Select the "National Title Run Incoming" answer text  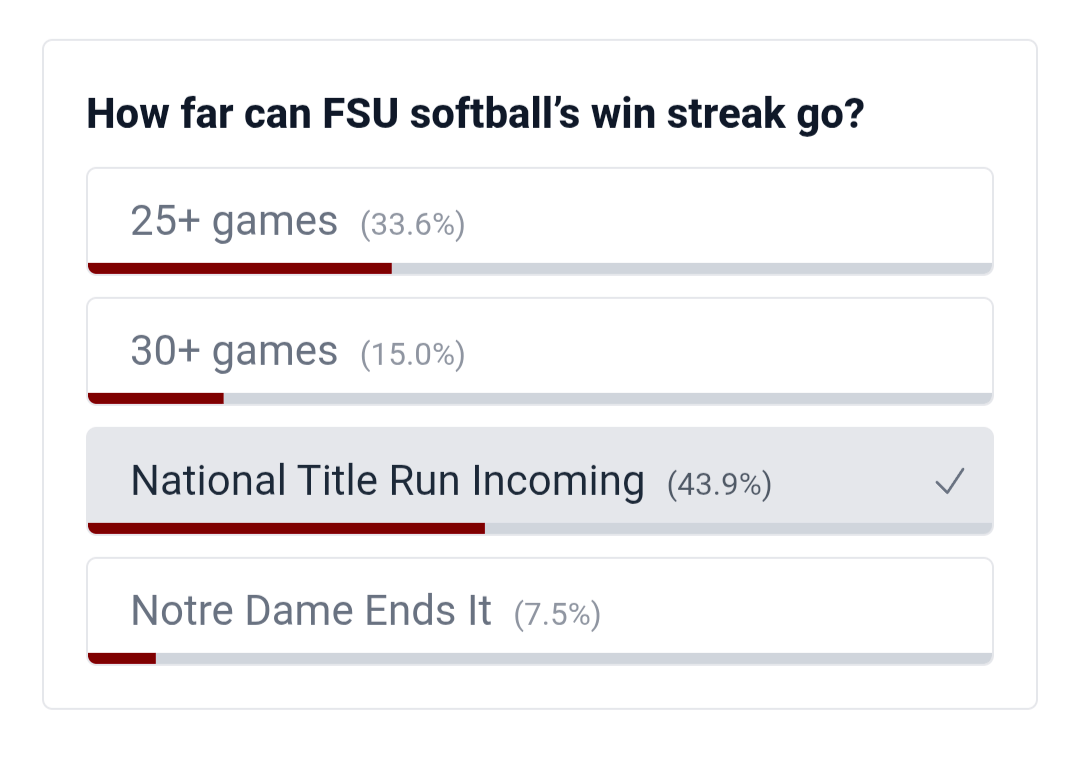pyautogui.click(x=387, y=481)
